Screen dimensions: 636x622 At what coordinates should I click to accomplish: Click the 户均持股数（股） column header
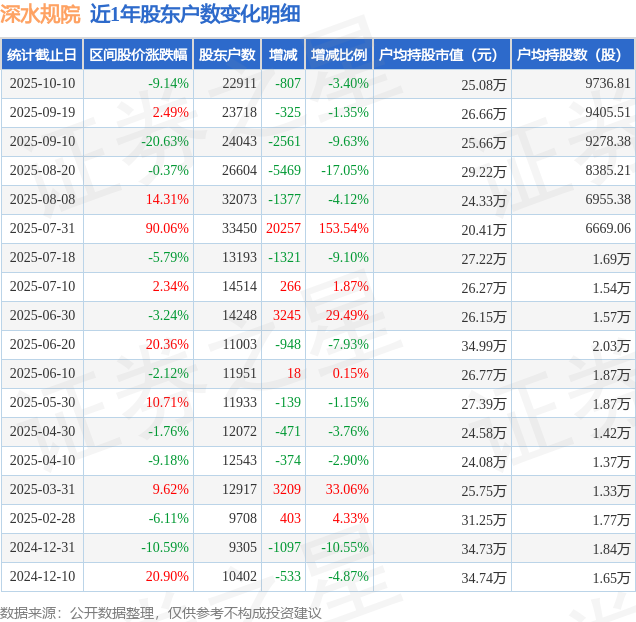tap(572, 55)
